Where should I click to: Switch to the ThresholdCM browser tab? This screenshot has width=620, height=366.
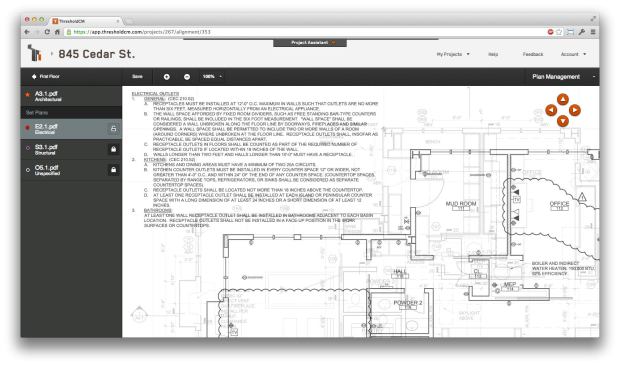click(x=85, y=21)
